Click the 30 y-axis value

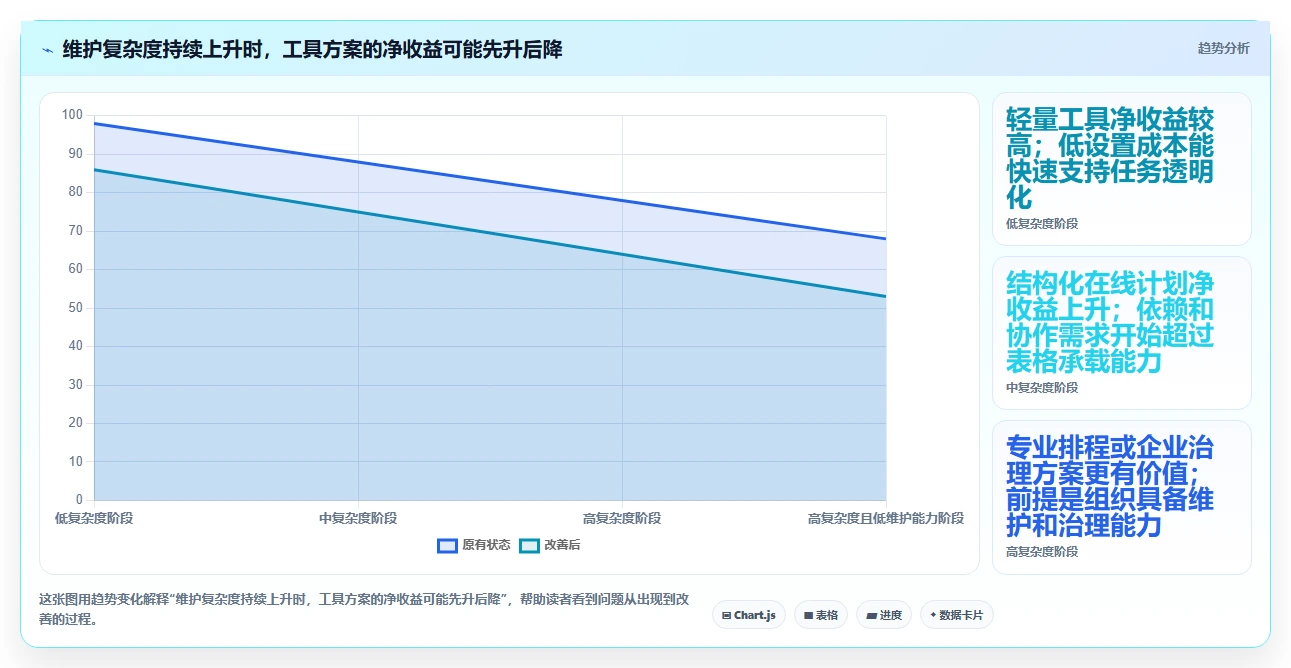click(x=75, y=385)
